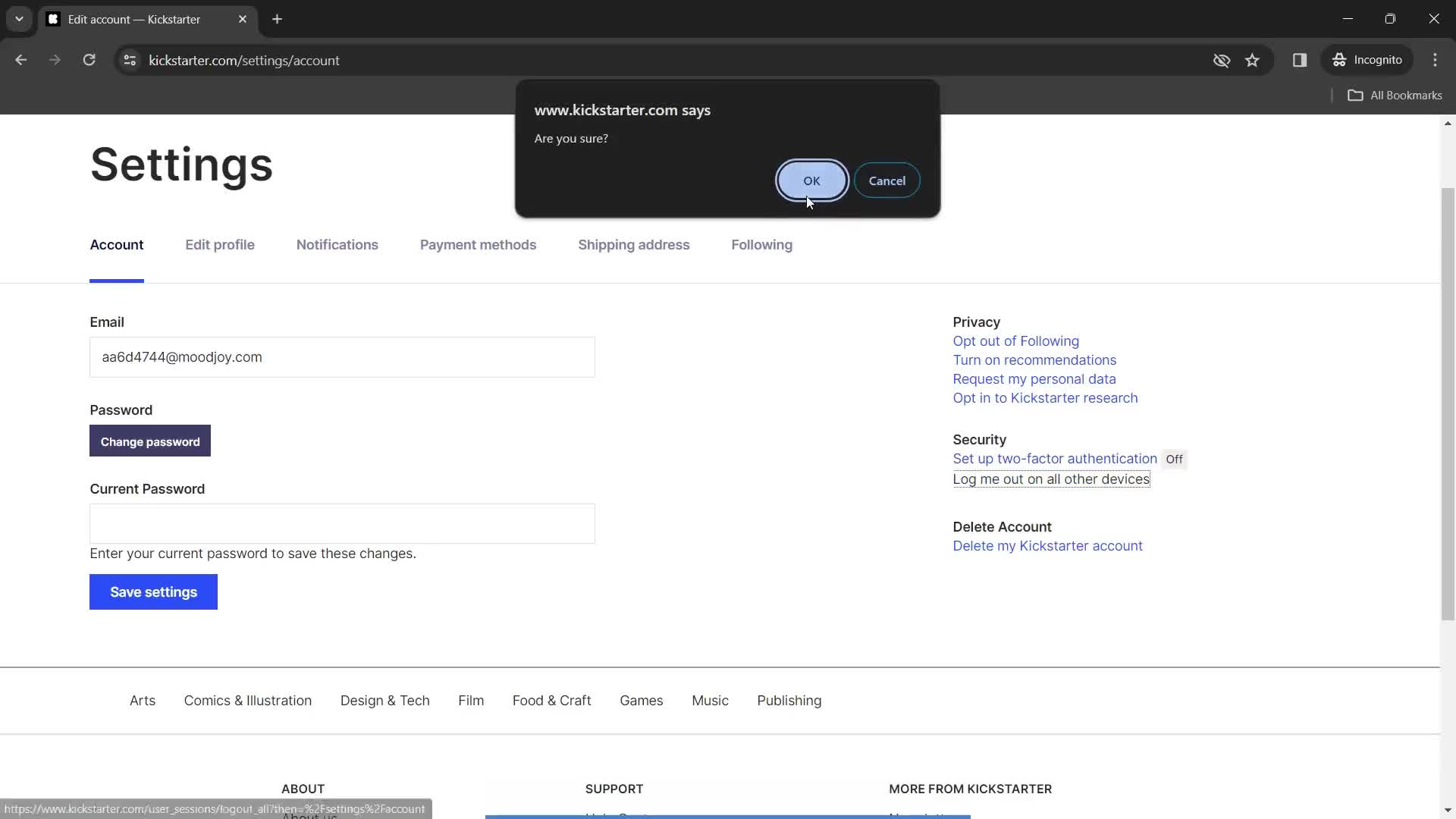
Task: Open the Payment methods tab
Action: click(478, 245)
